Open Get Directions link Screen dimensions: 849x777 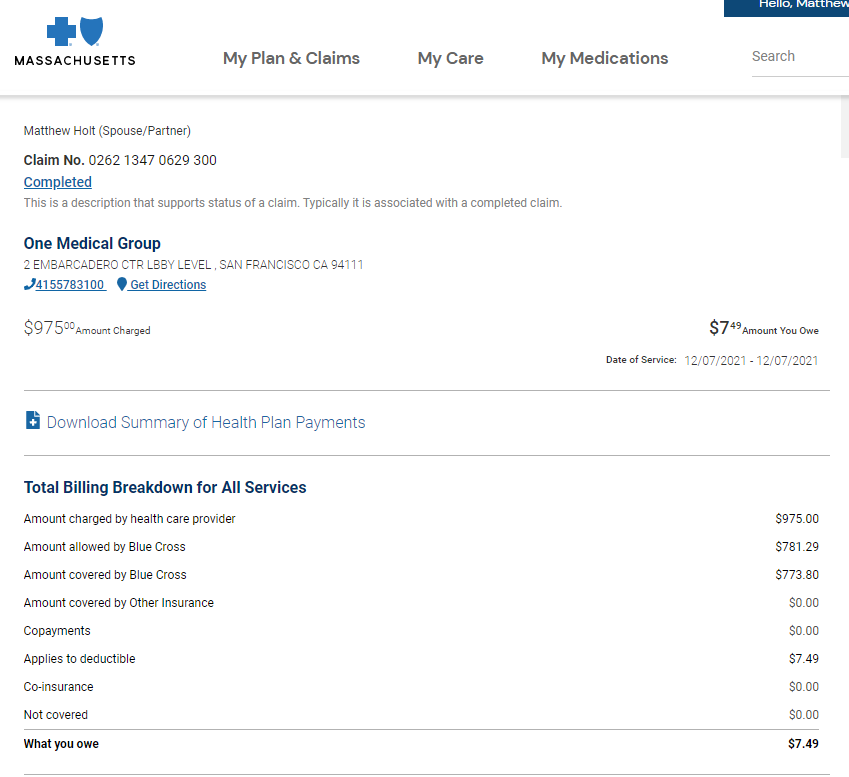pos(167,285)
